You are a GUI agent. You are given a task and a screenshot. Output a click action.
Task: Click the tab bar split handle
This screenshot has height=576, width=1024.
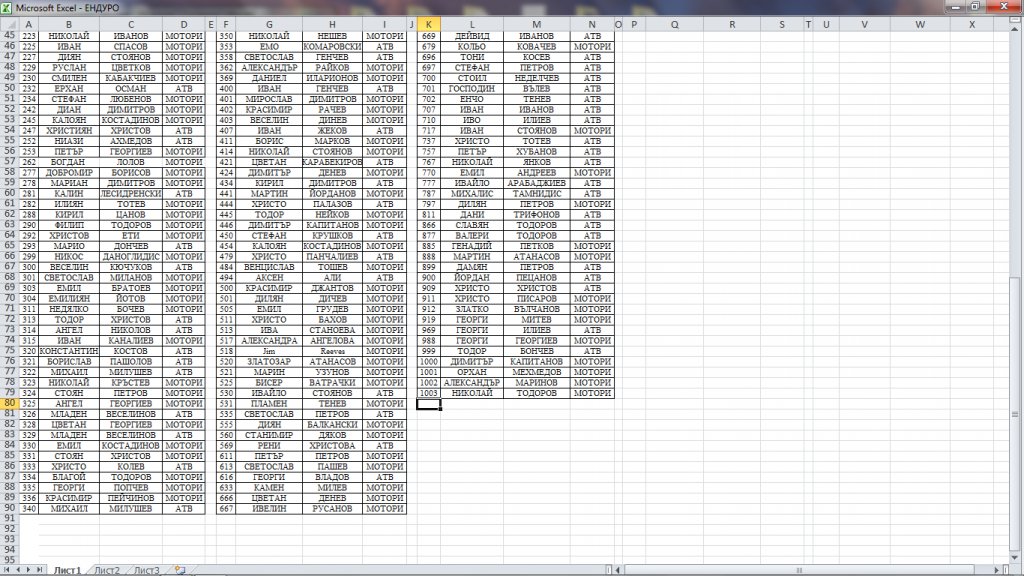[609, 570]
